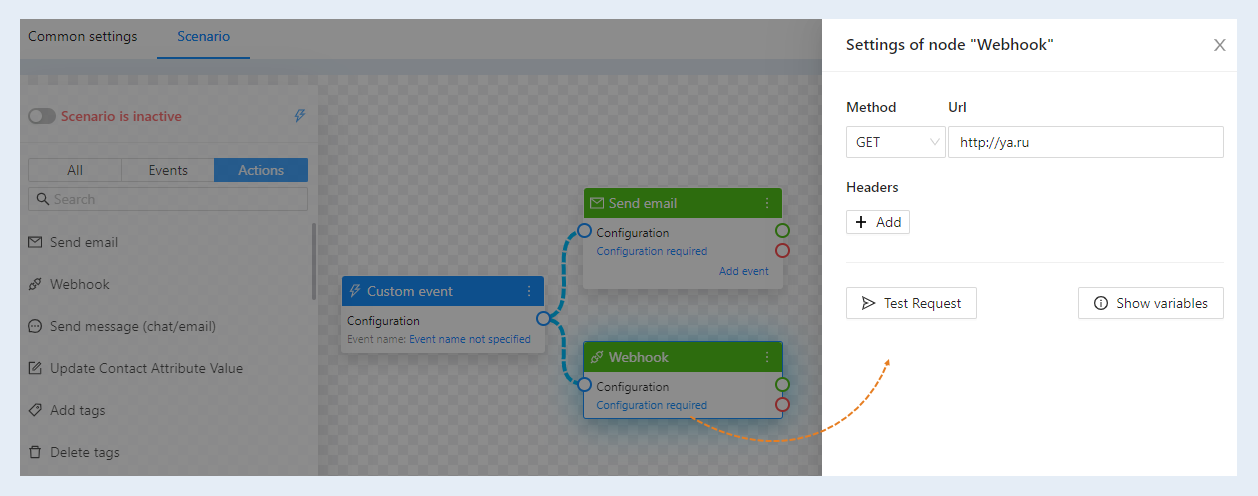Click the plus icon on the Add header button

click(861, 222)
